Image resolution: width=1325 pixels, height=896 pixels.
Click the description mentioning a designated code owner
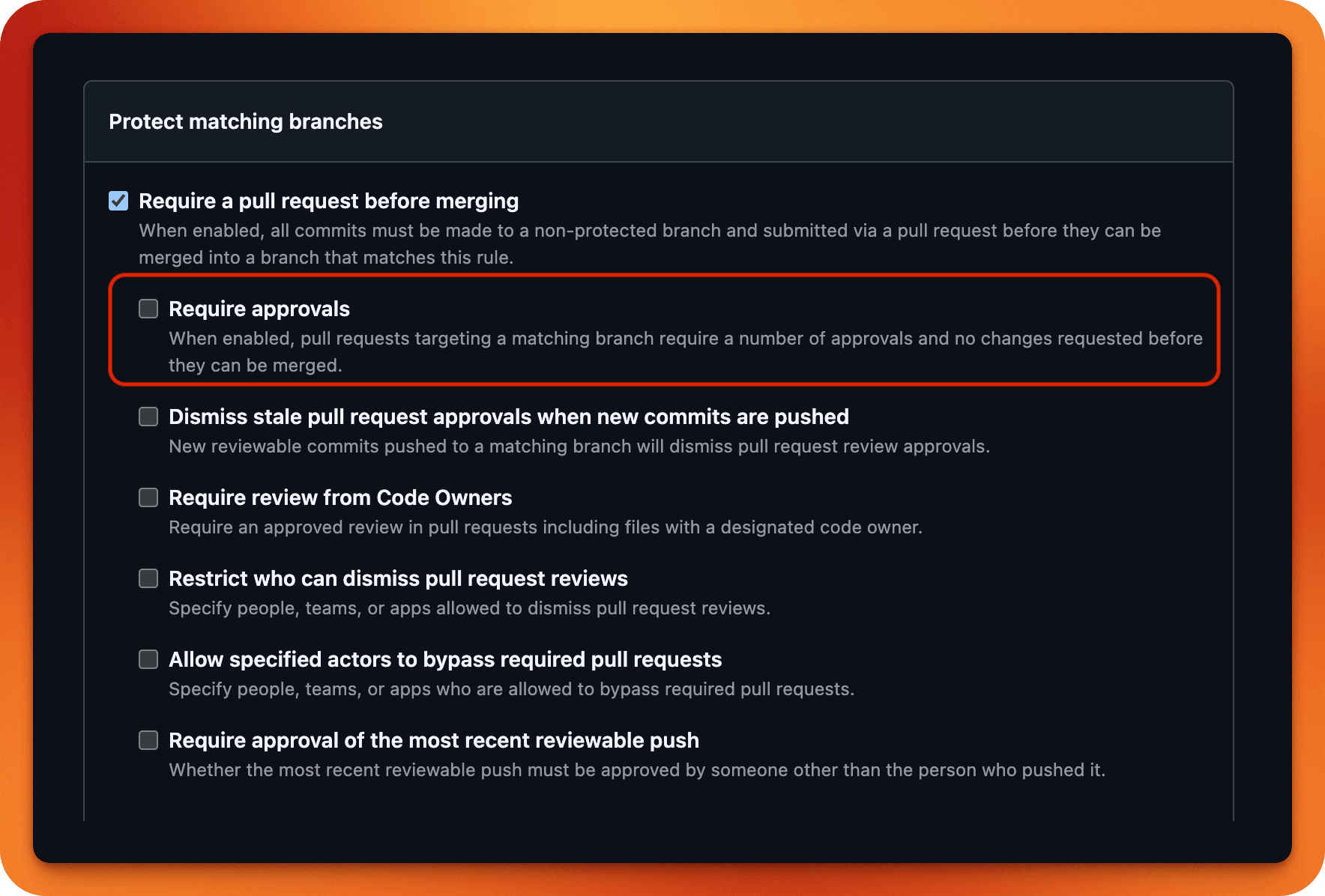coord(545,527)
